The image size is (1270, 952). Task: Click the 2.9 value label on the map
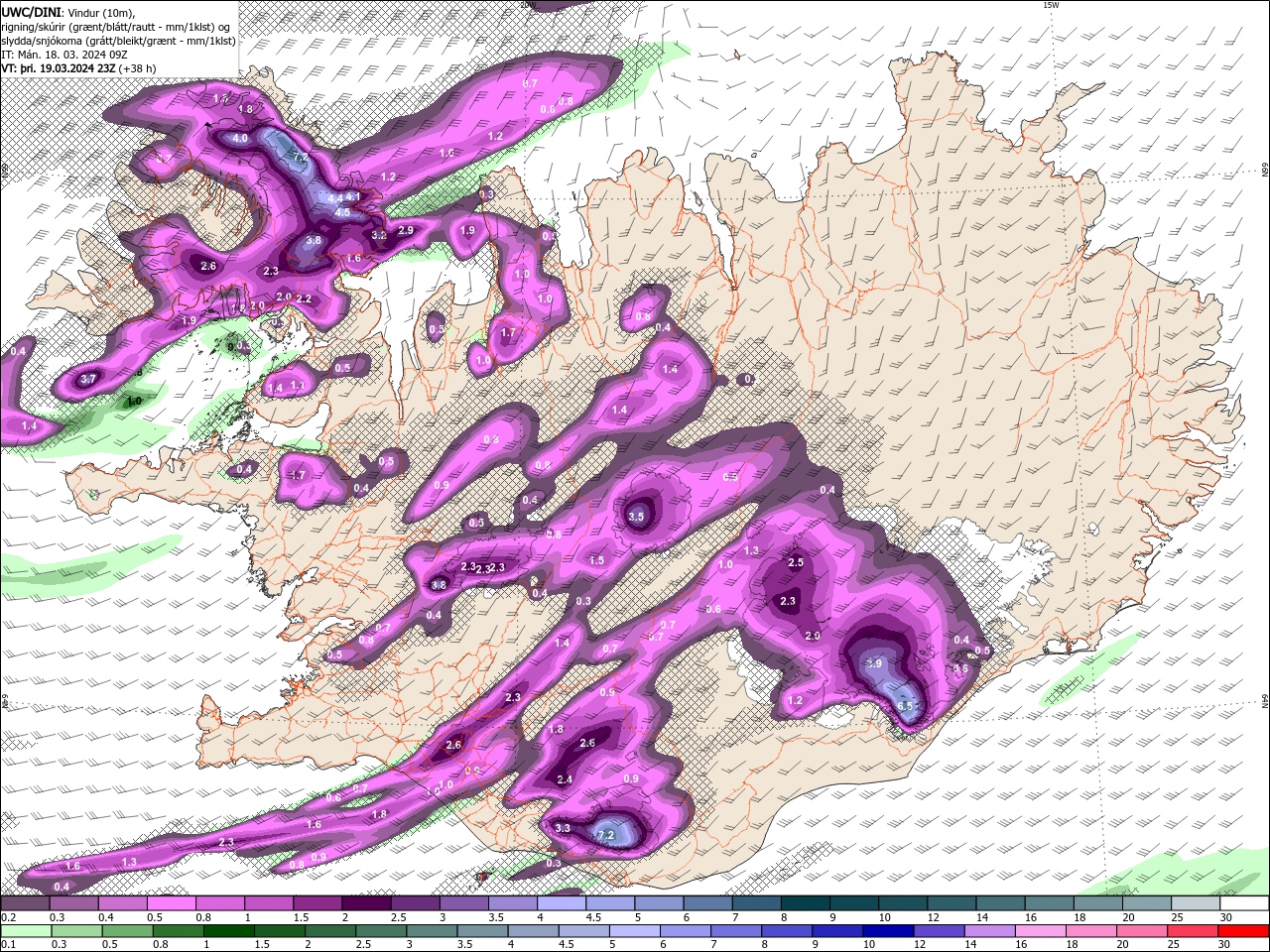(405, 230)
